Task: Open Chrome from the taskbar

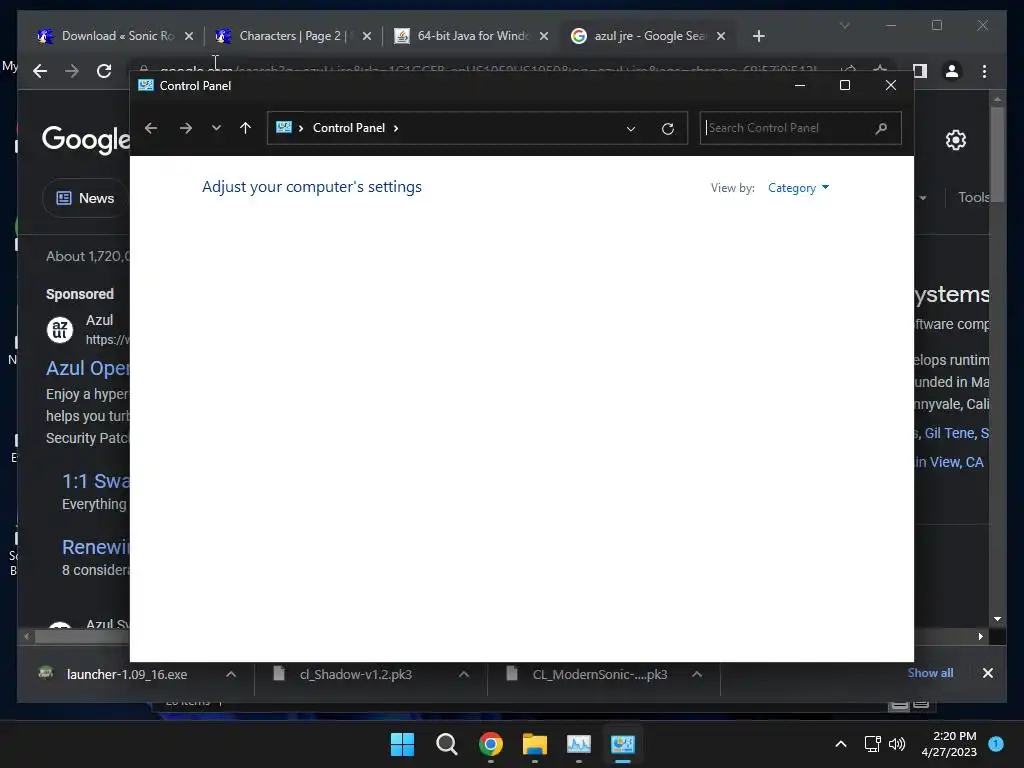Action: tap(490, 744)
